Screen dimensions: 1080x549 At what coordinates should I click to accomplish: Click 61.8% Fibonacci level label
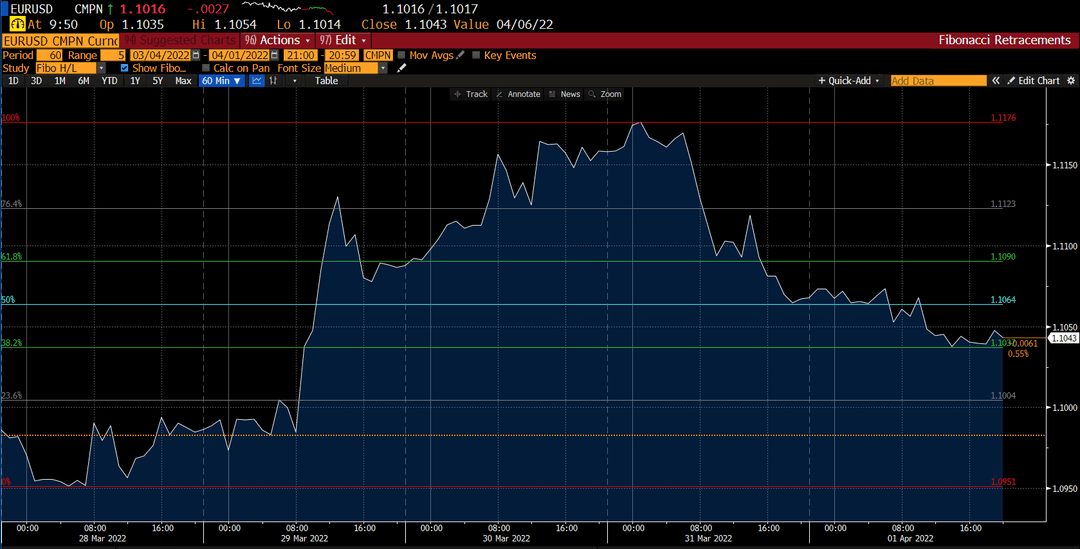tap(11, 256)
